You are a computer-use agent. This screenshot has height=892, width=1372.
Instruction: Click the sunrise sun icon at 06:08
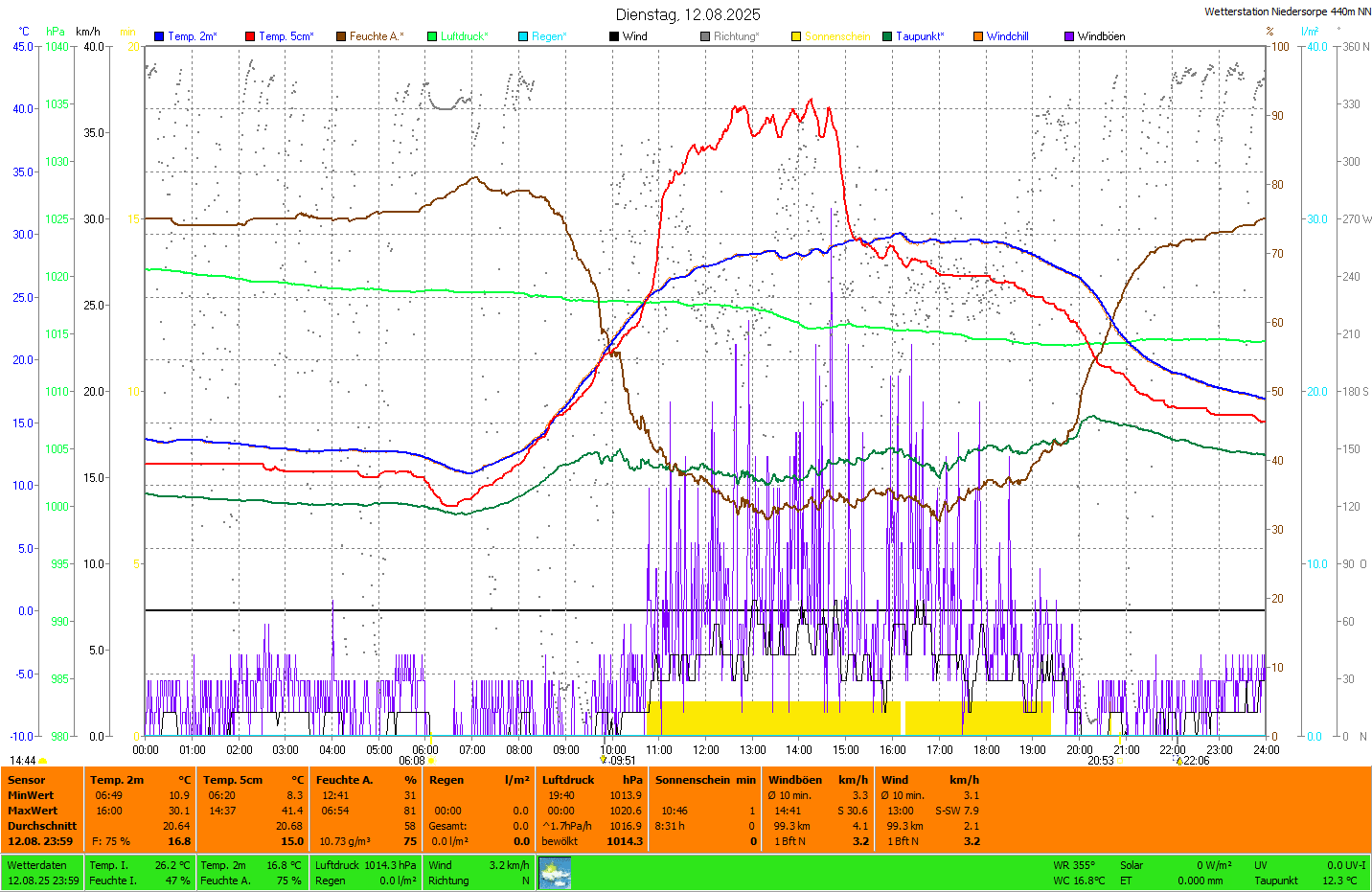coord(431,761)
